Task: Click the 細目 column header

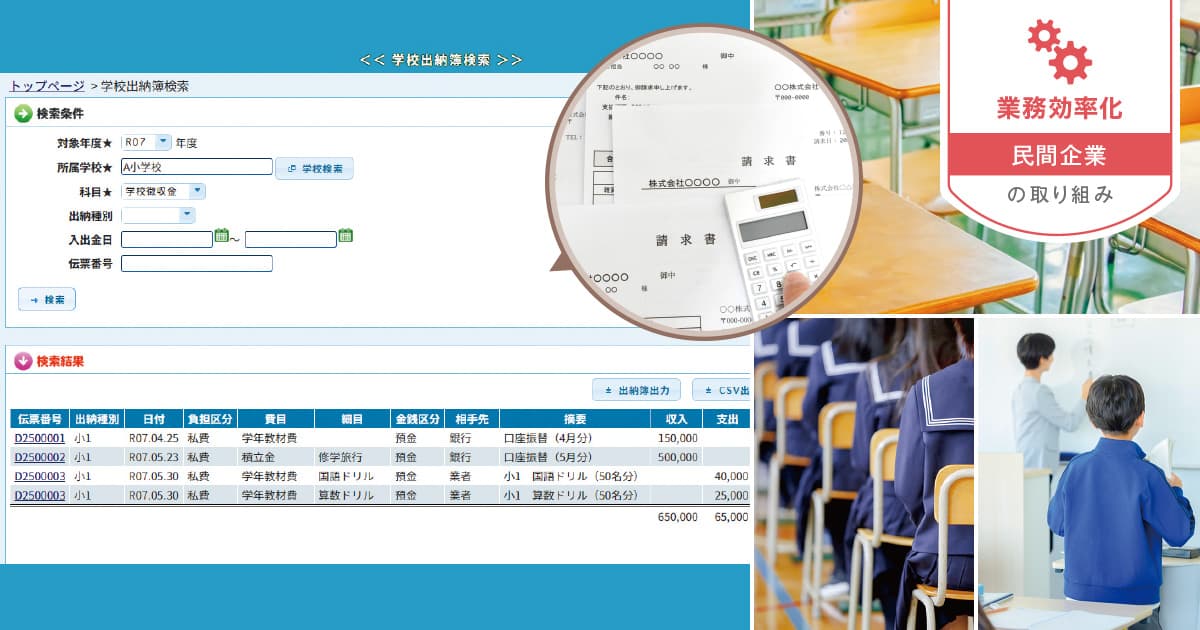Action: tap(352, 419)
